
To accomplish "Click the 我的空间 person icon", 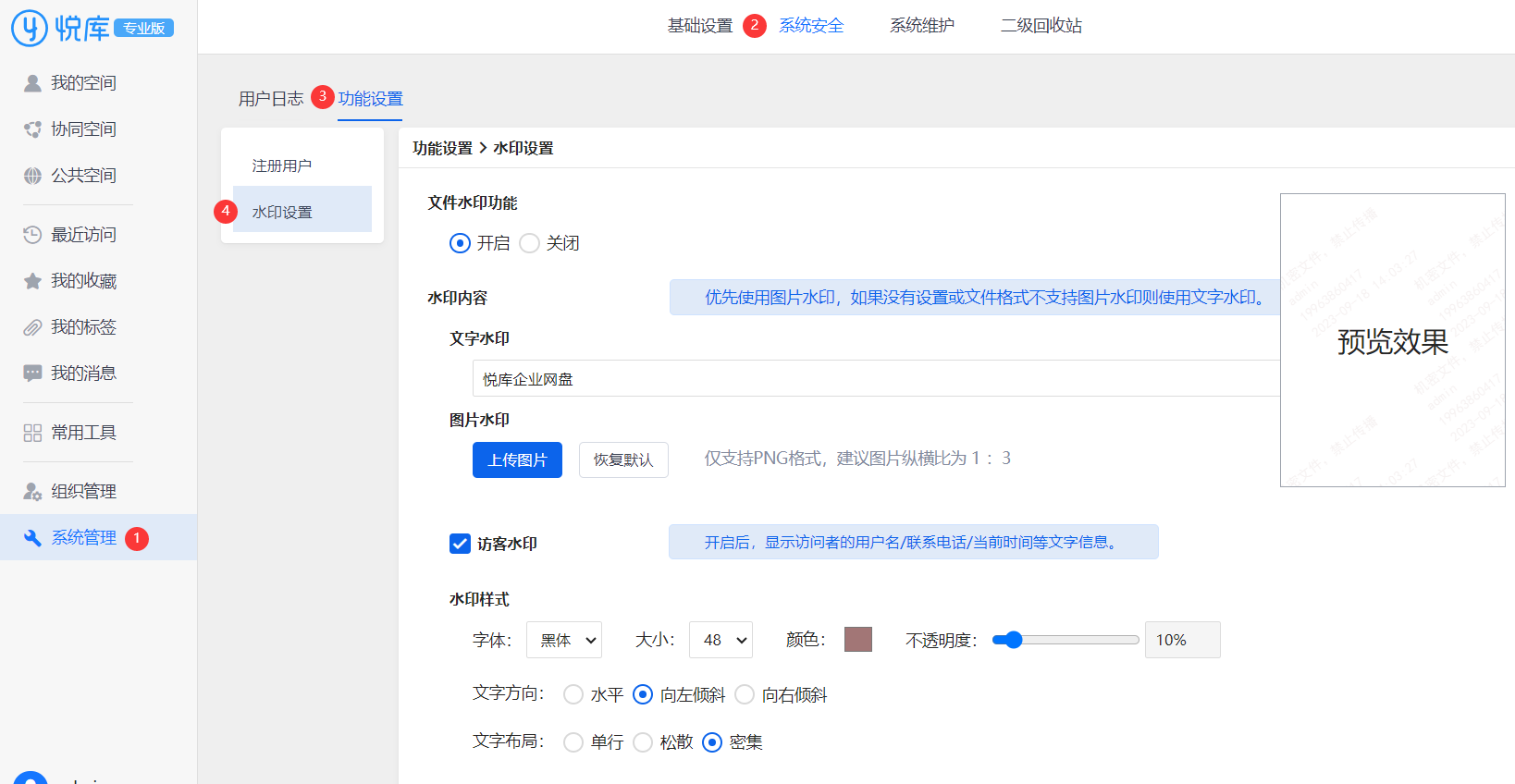I will click(x=32, y=83).
